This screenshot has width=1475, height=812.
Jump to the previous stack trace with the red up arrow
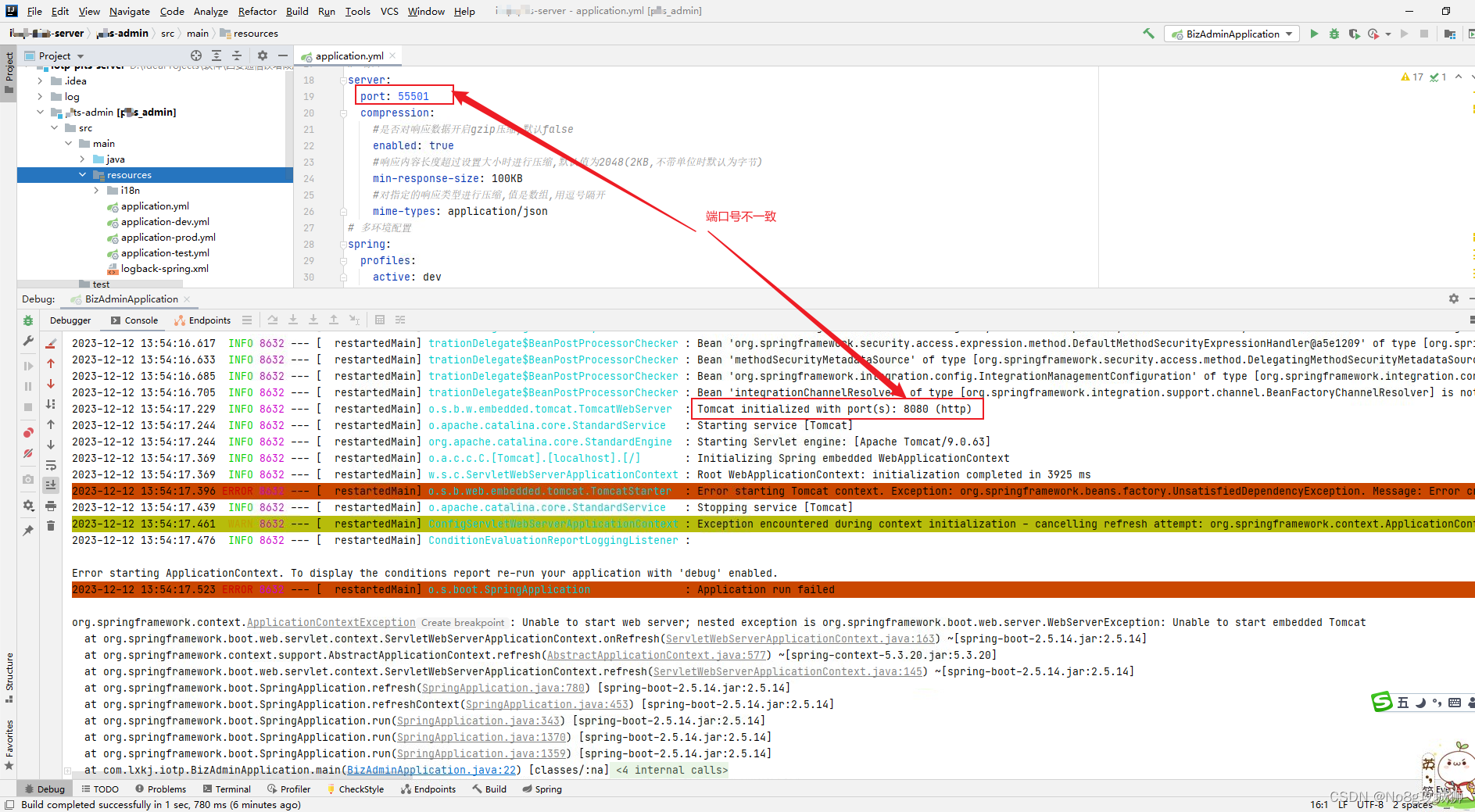pyautogui.click(x=51, y=363)
